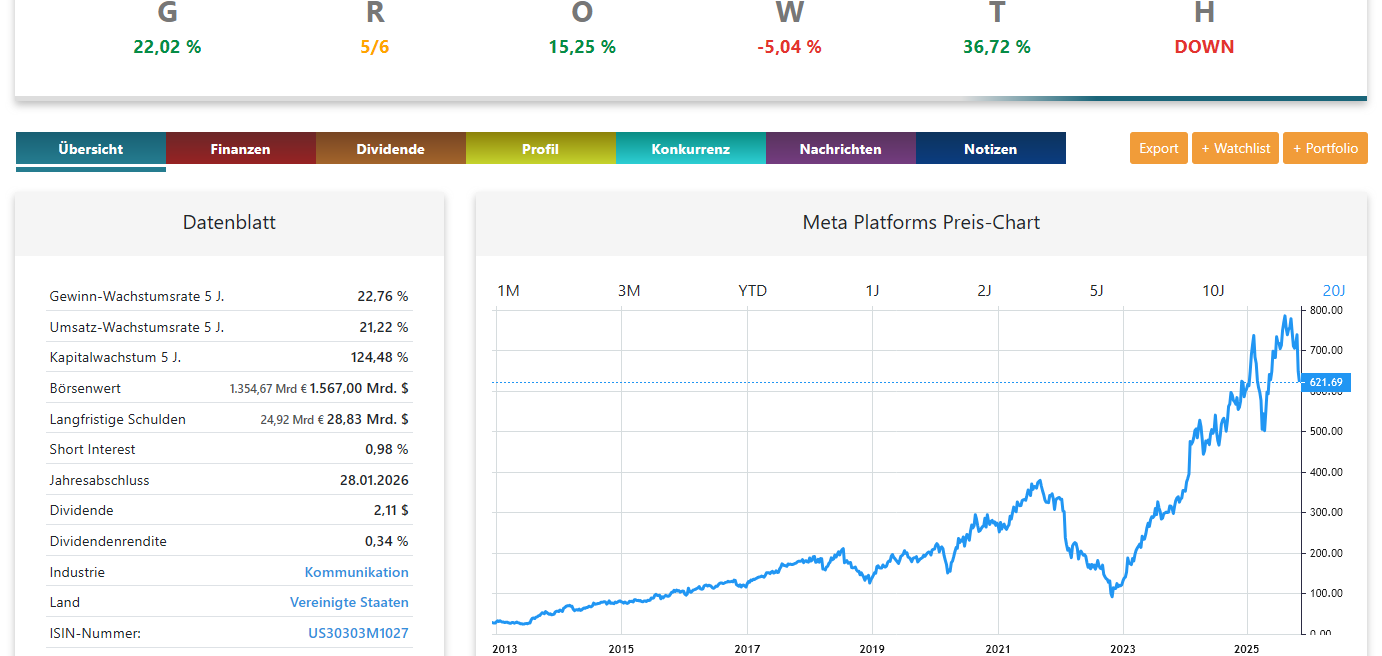This screenshot has height=656, width=1382.
Task: Open the Vereinigte Staaten country link
Action: (349, 602)
